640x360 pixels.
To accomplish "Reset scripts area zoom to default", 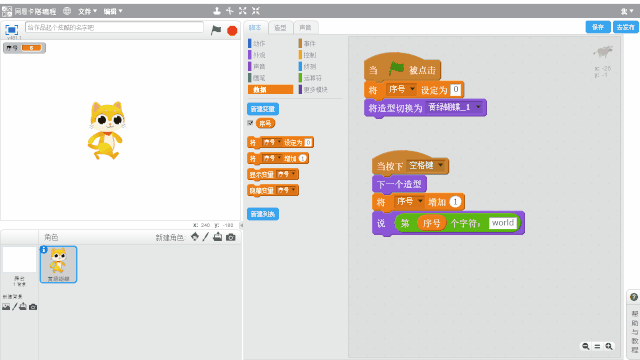I will point(597,346).
